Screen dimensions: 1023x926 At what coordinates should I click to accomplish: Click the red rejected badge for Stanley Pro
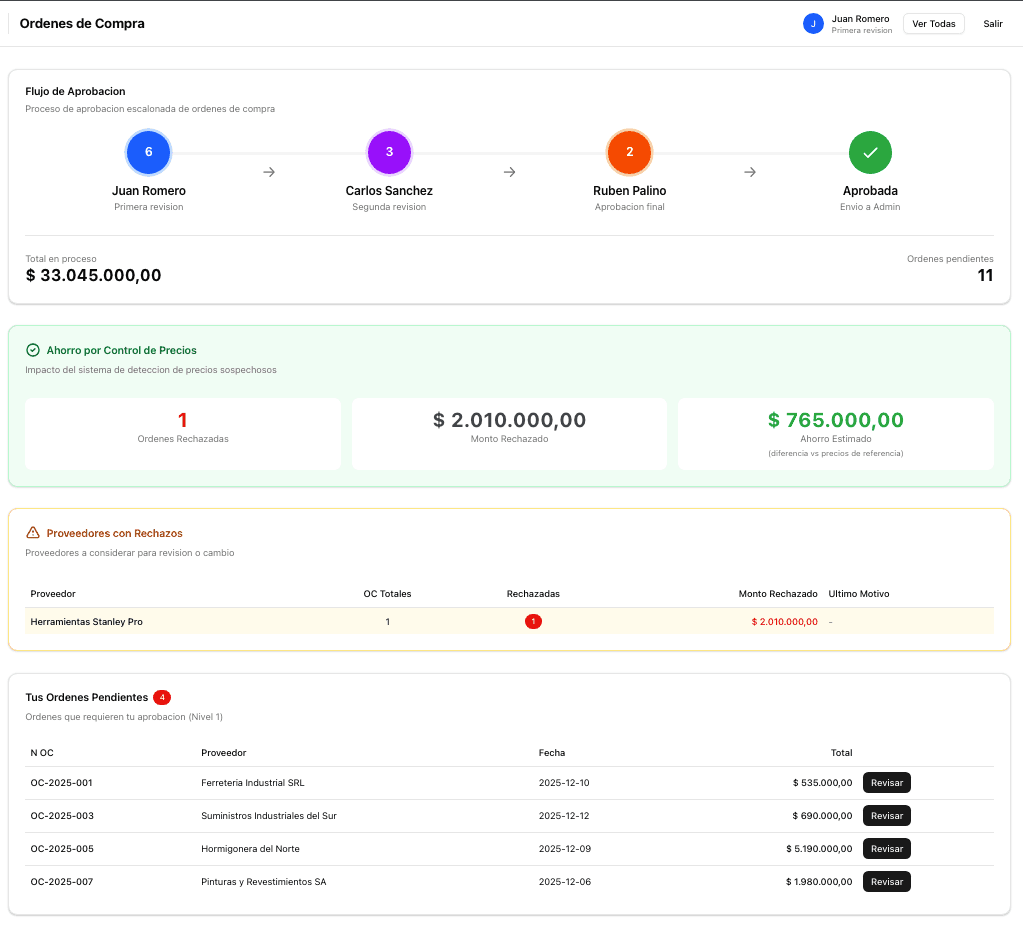(533, 621)
